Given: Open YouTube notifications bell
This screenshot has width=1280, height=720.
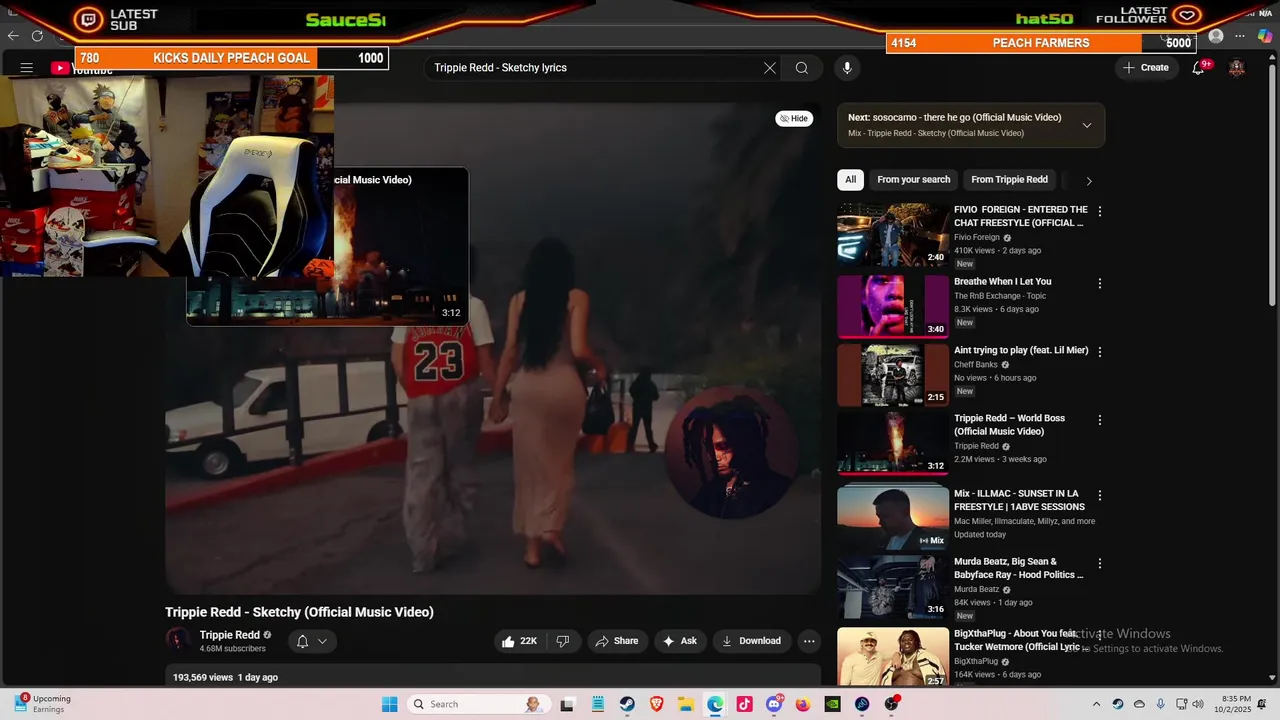Looking at the screenshot, I should point(1198,68).
